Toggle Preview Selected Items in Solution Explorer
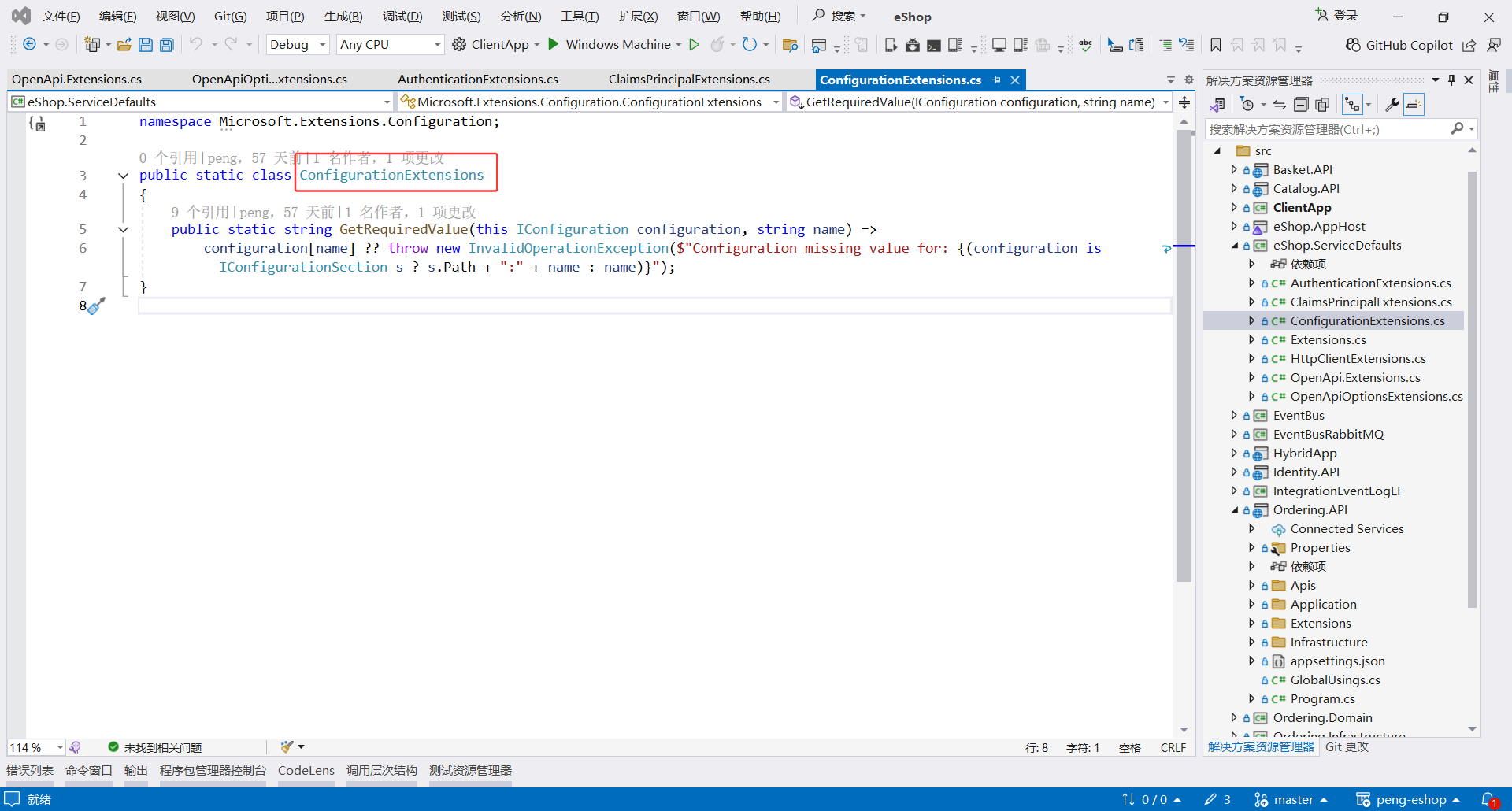The image size is (1512, 811). coord(1414,105)
